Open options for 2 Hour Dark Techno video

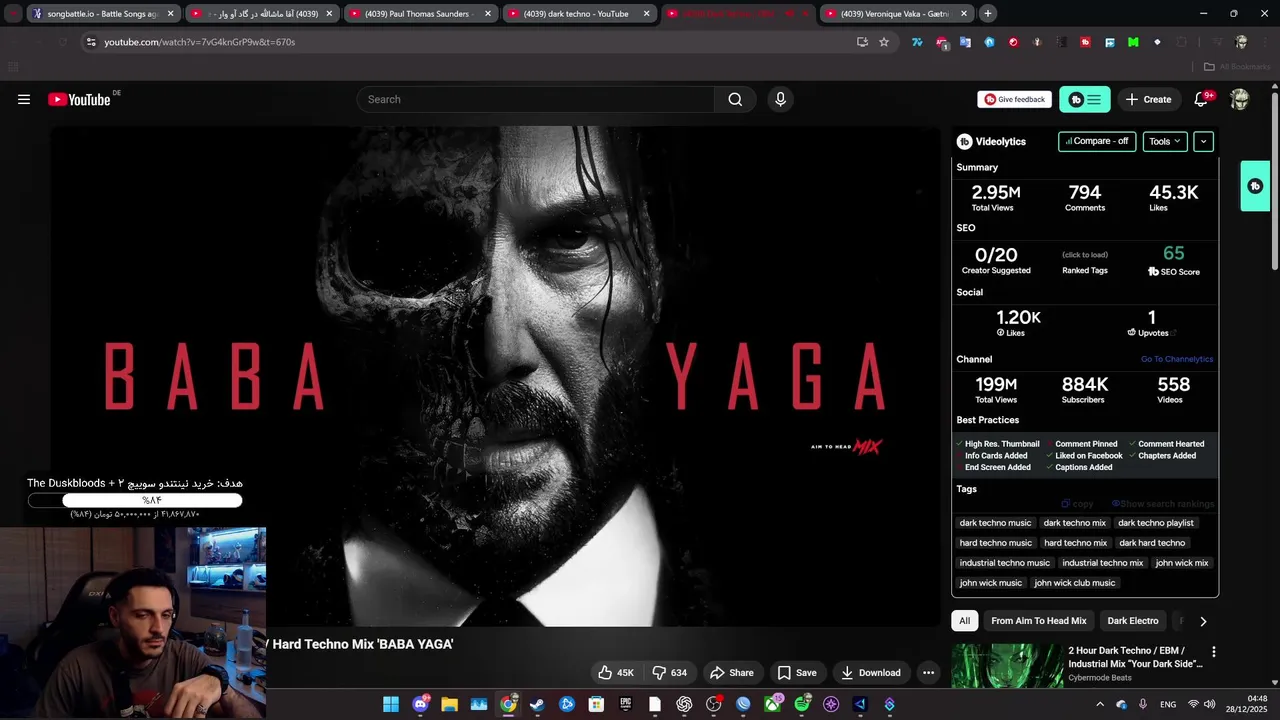(x=1214, y=652)
